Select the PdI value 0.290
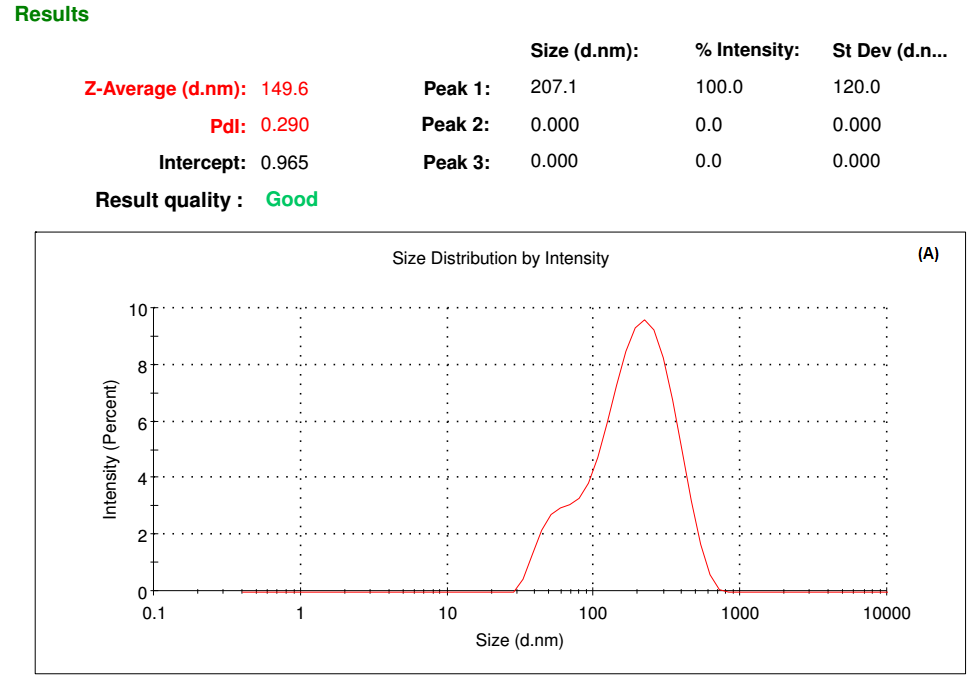978x682 pixels. click(x=284, y=125)
